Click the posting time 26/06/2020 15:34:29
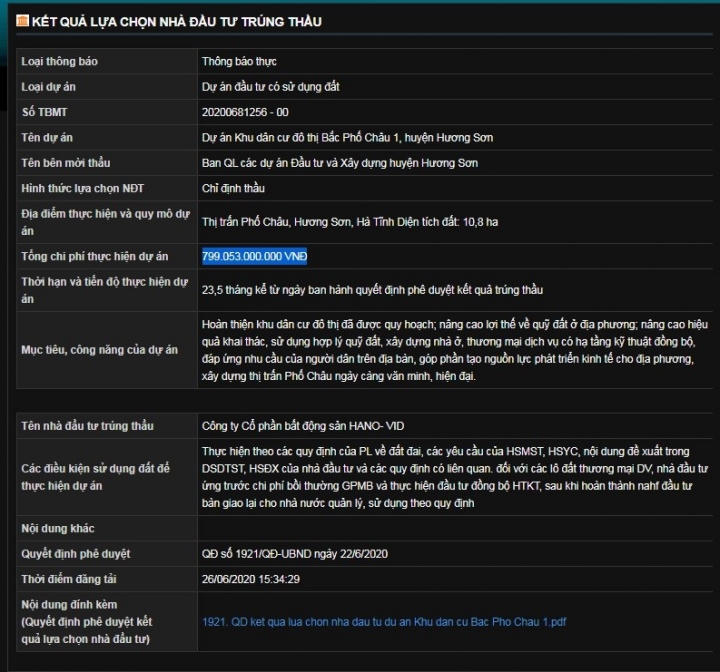Viewport: 720px width, 672px height. 251,579
